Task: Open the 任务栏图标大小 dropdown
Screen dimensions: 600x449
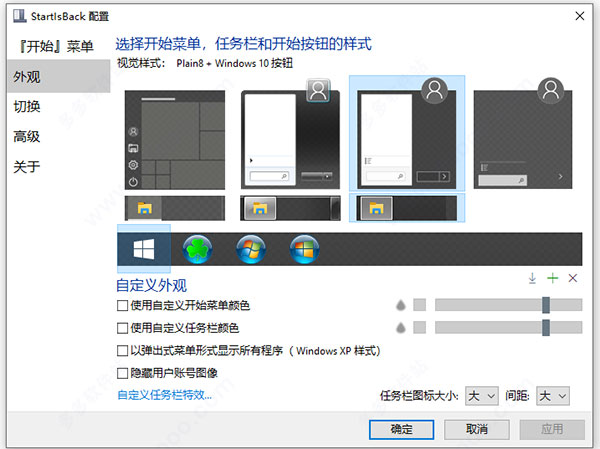Action: tap(482, 396)
